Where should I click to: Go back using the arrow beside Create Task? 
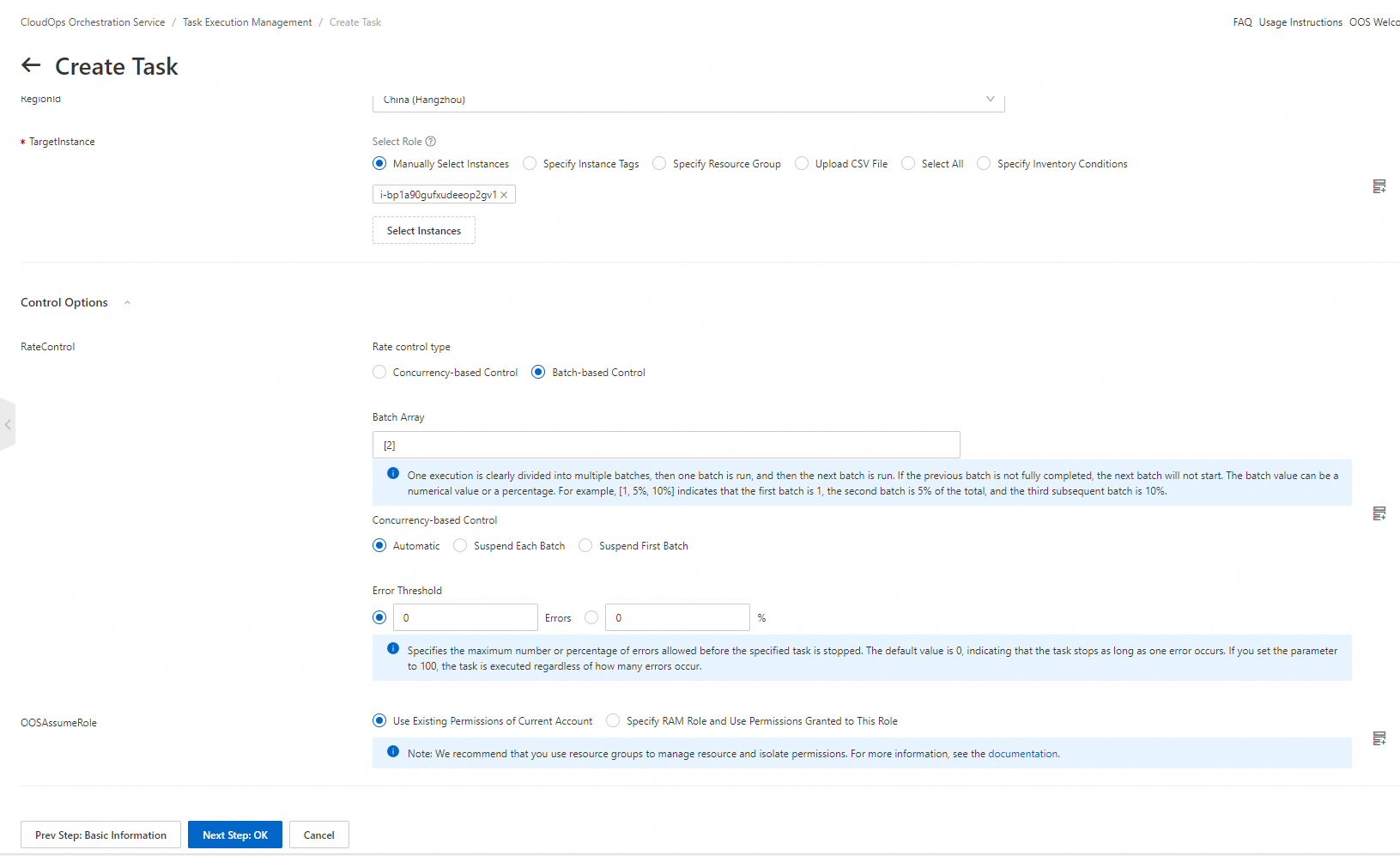coord(31,65)
